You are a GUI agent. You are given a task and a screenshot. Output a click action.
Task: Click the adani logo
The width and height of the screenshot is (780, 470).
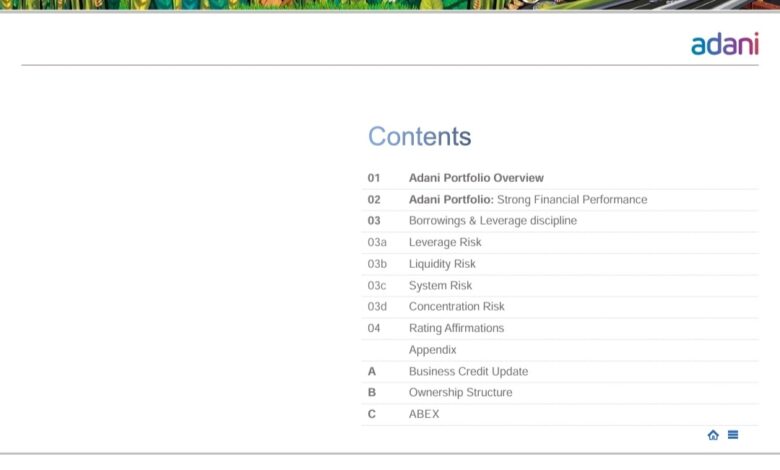pyautogui.click(x=725, y=44)
